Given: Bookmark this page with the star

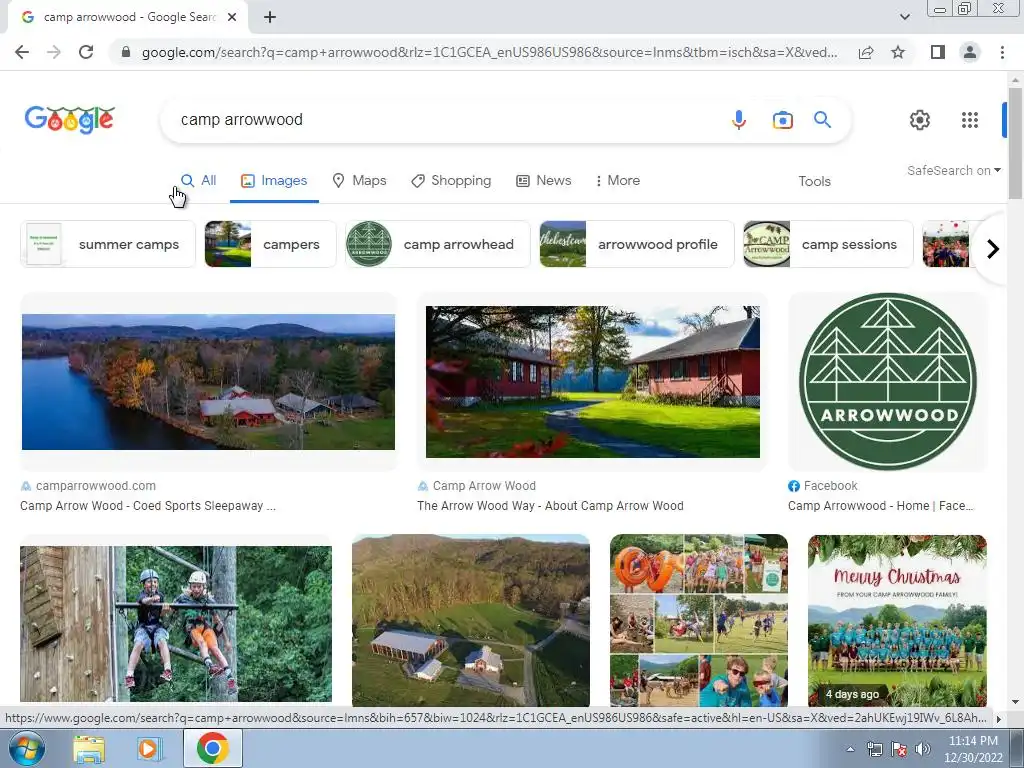Looking at the screenshot, I should point(898,52).
